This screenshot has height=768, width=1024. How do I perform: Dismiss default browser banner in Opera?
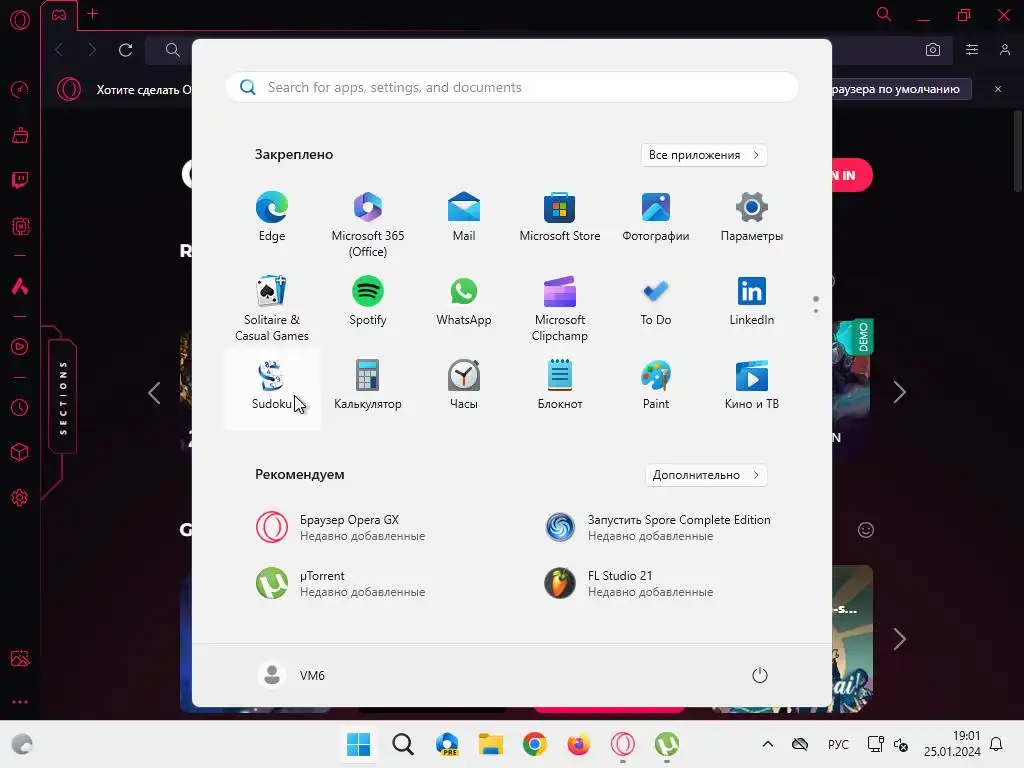pos(998,89)
